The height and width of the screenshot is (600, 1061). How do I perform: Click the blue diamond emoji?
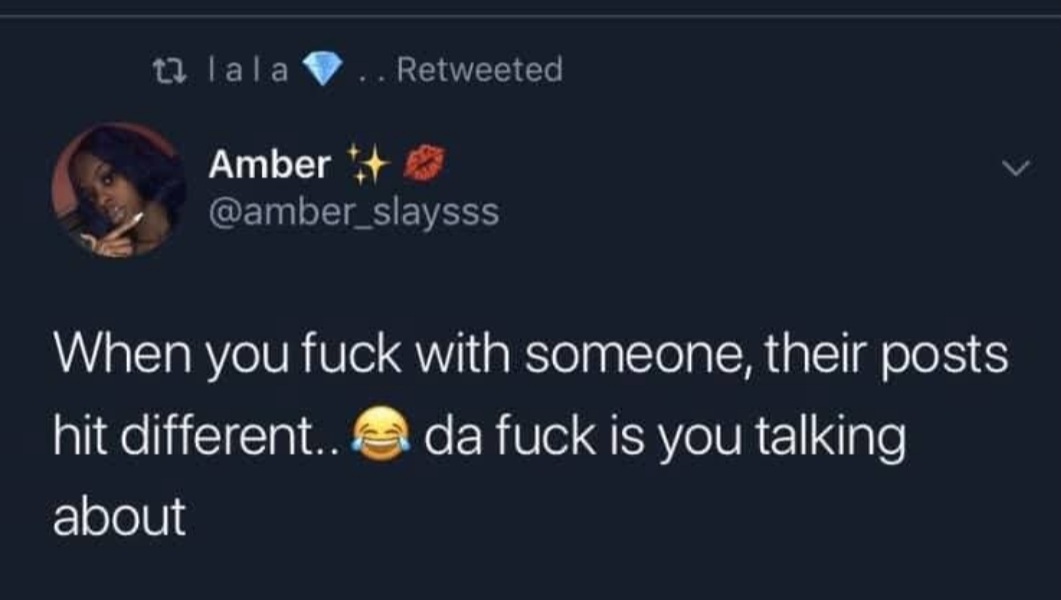(322, 70)
